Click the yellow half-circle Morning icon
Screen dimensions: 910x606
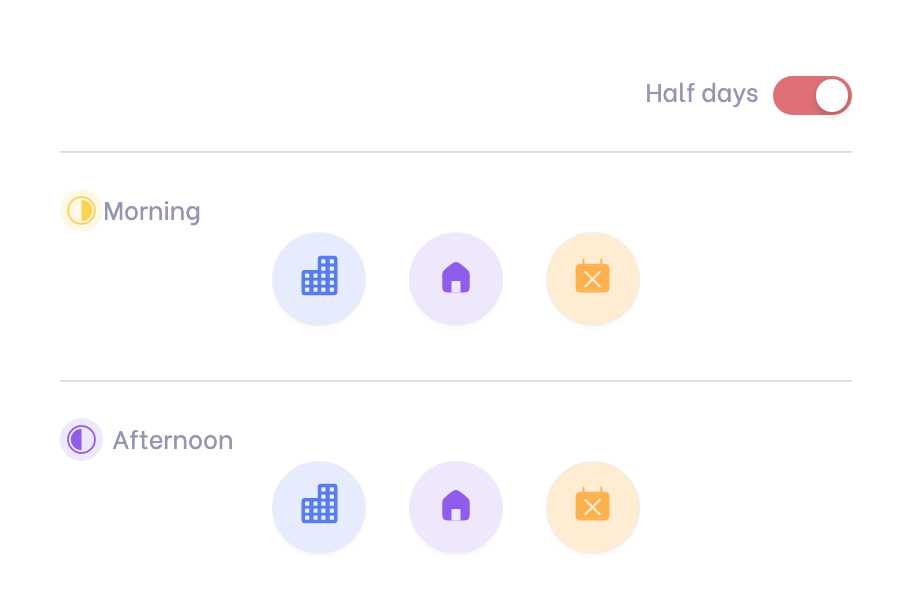click(81, 211)
